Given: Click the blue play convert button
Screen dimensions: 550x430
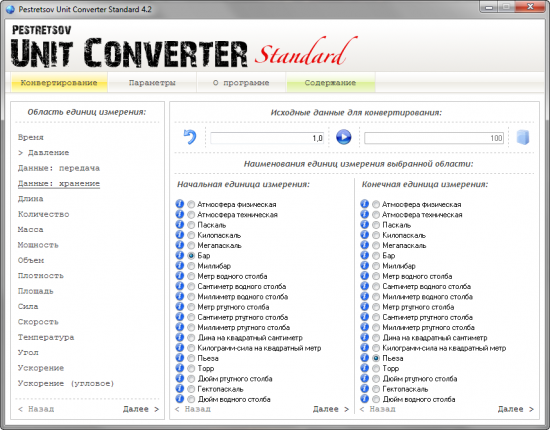Looking at the screenshot, I should (343, 137).
